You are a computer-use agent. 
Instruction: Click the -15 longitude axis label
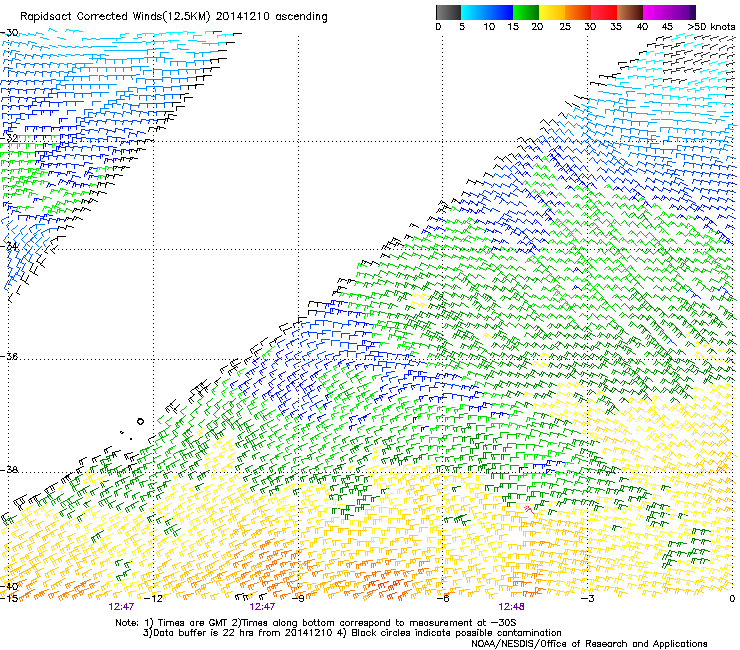(x=9, y=598)
